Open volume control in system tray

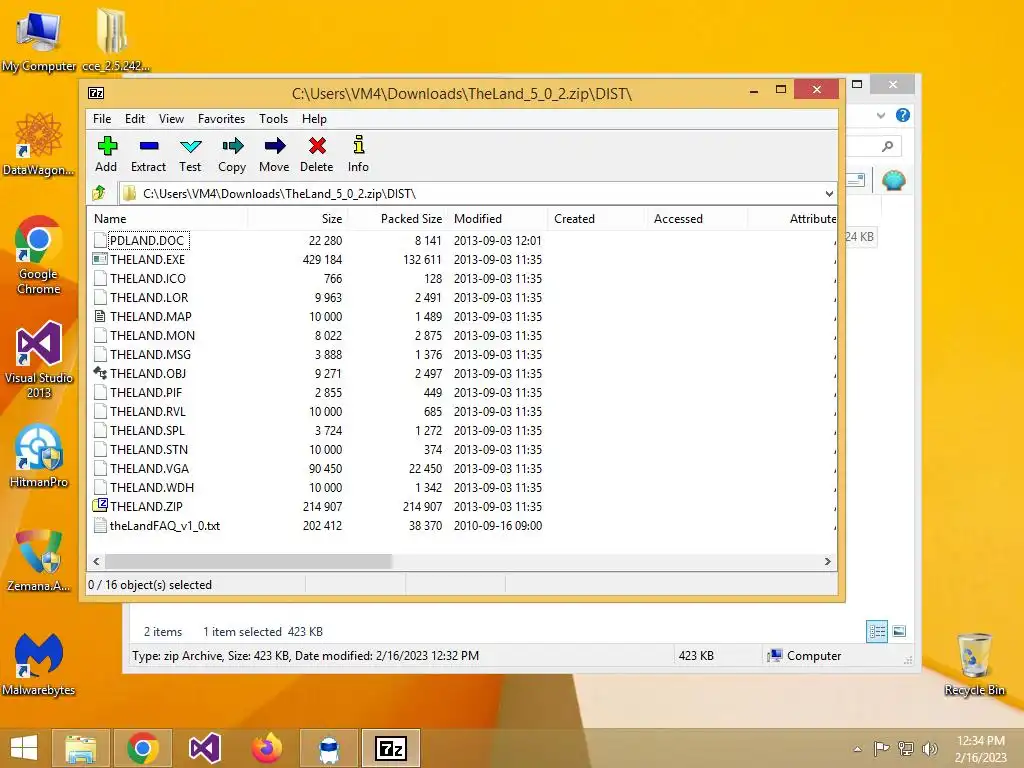(x=929, y=748)
